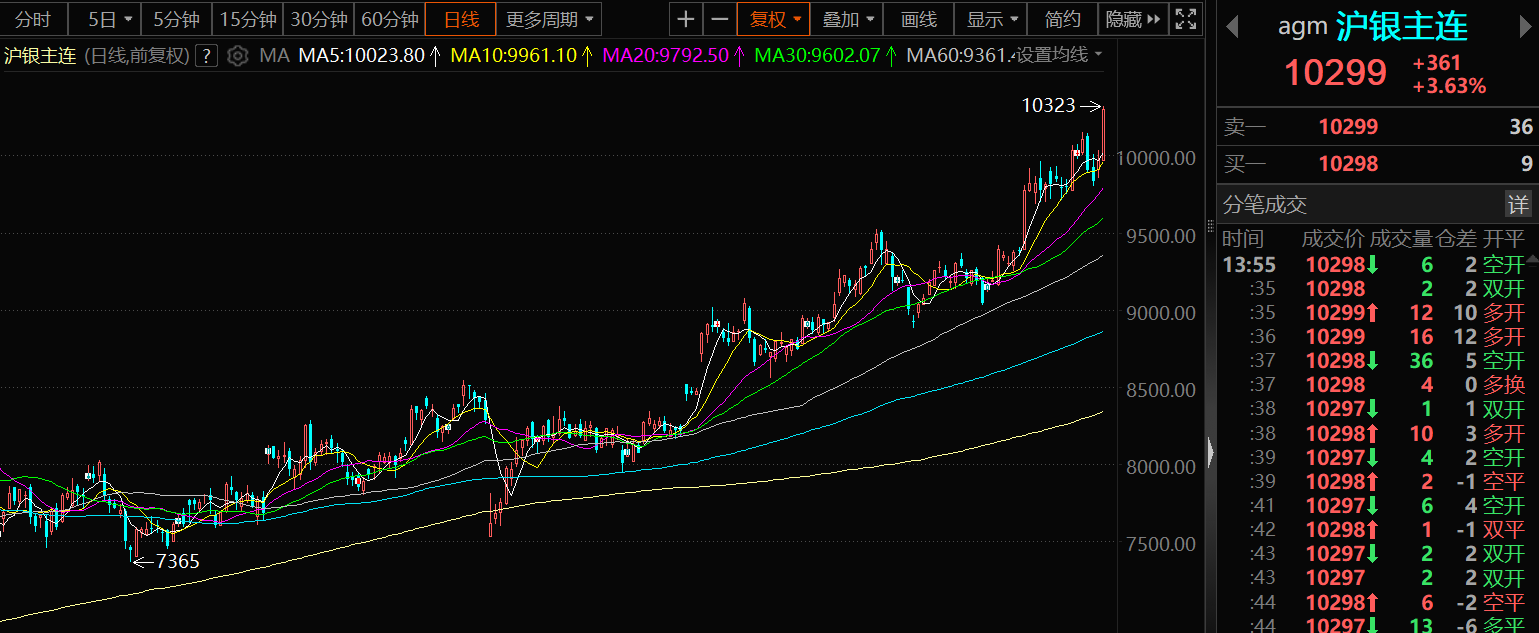Click the 时间 column header

pos(1243,239)
